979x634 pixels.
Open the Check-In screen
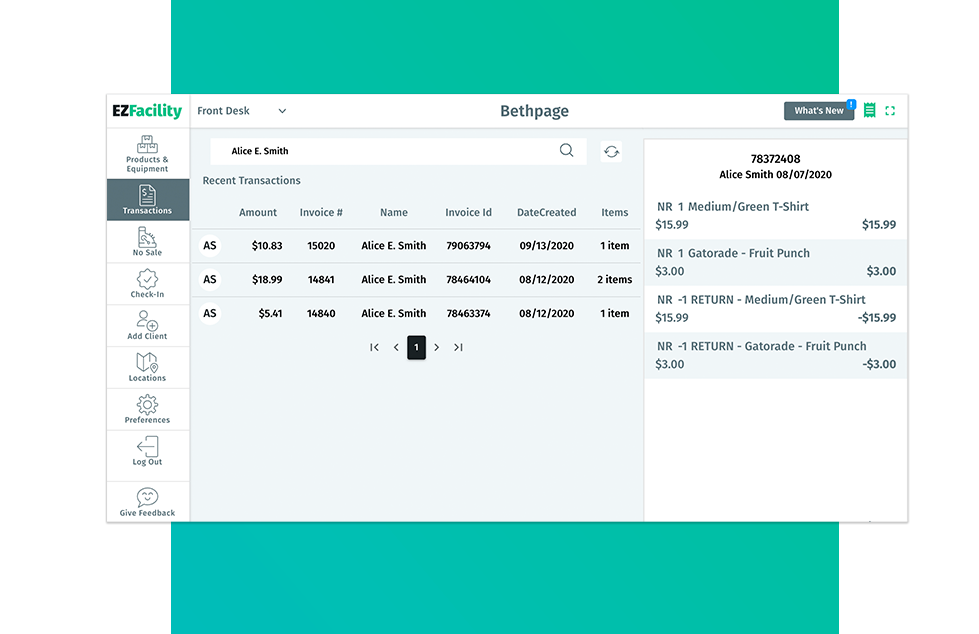[x=147, y=283]
